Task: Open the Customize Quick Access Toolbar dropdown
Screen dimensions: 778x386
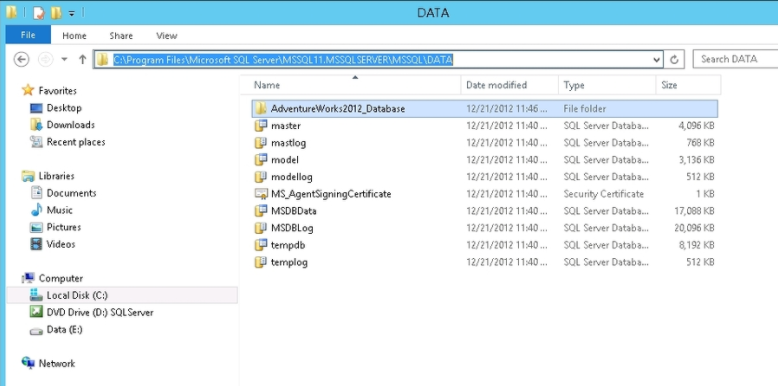Action: point(71,13)
